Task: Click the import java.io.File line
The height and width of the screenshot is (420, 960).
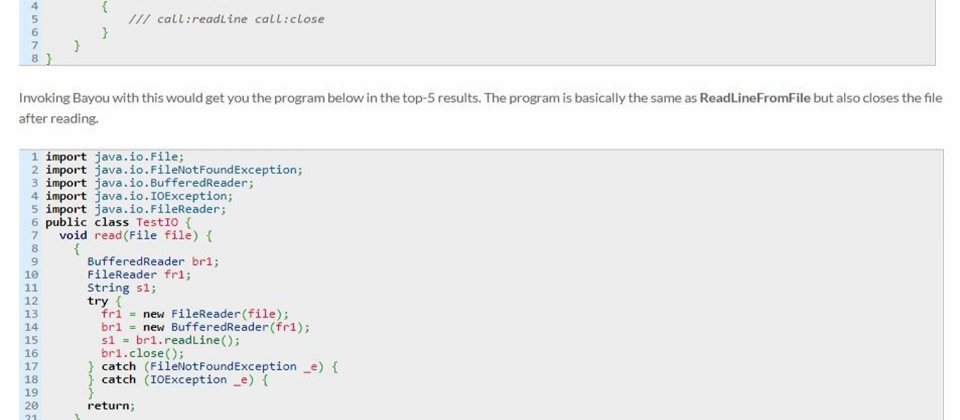Action: pos(114,157)
